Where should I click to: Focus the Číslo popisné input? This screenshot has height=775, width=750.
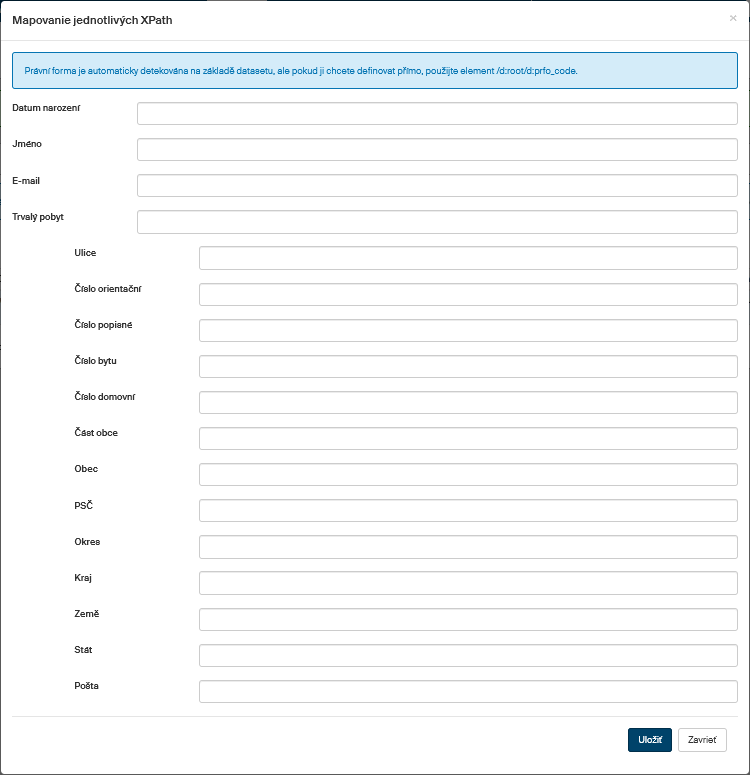(x=468, y=330)
